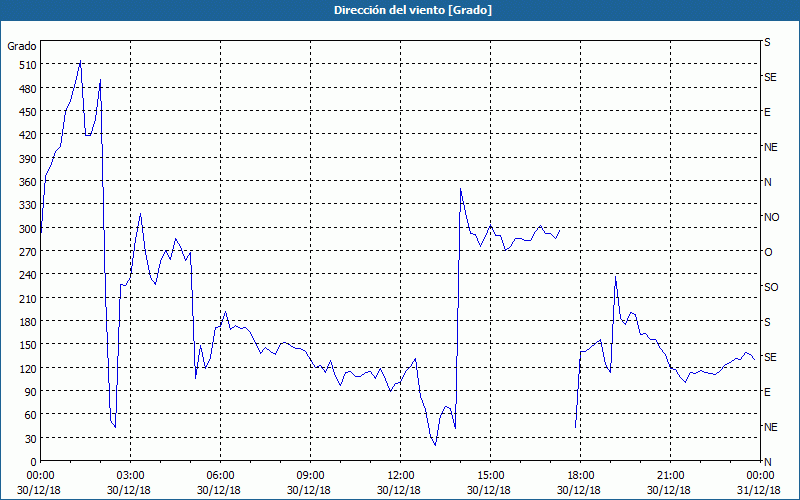Viewport: 800px width, 500px height.
Task: Click the 18:00 x-axis time label
Action: (580, 476)
